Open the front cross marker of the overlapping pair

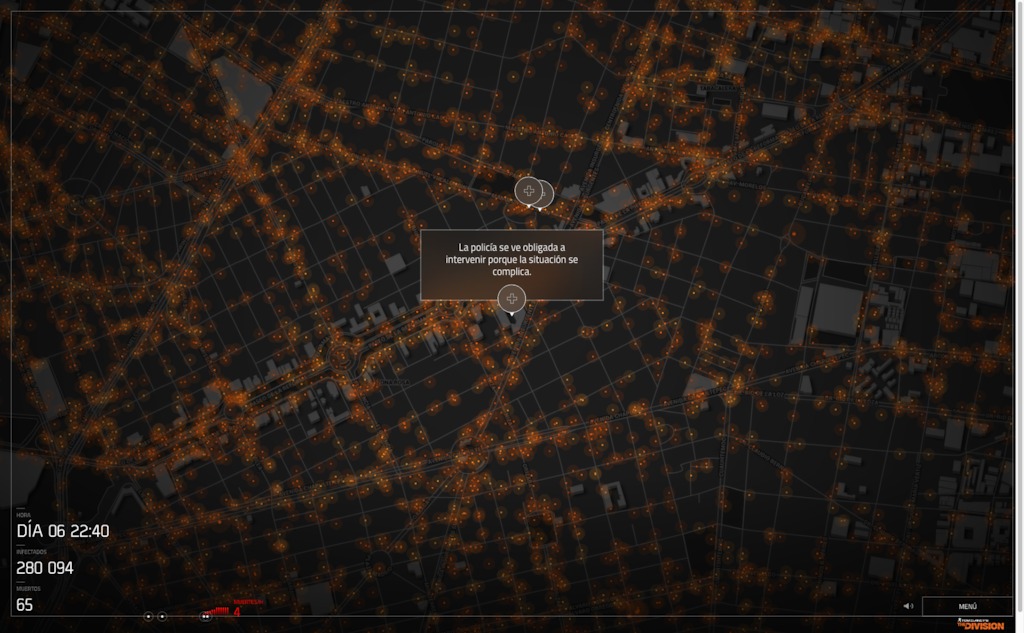coord(528,191)
